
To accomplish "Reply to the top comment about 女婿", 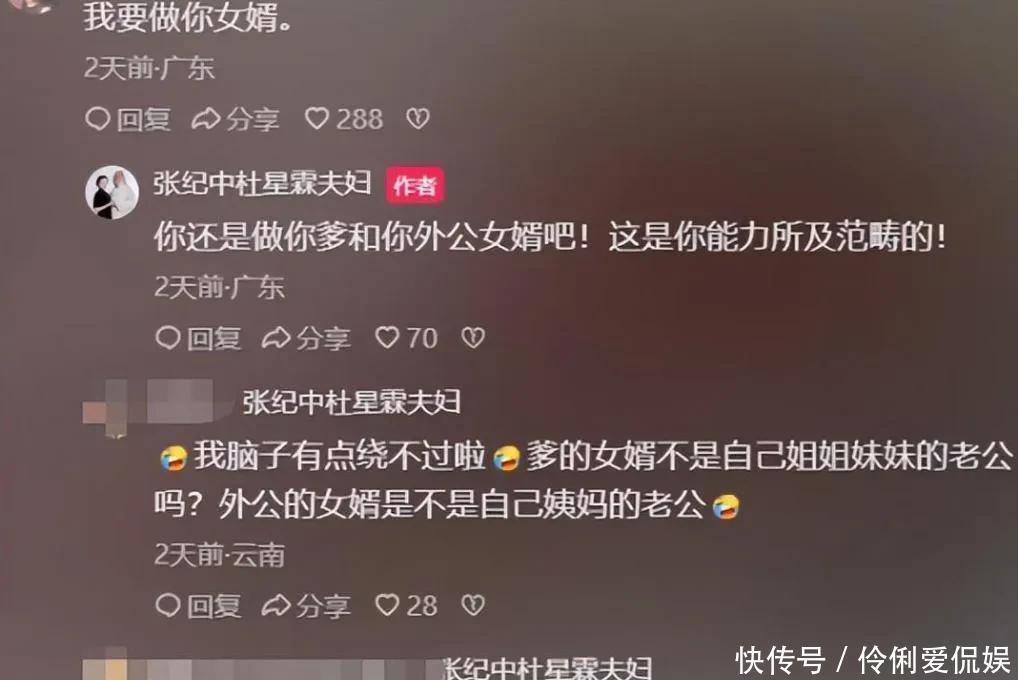I will [x=128, y=119].
